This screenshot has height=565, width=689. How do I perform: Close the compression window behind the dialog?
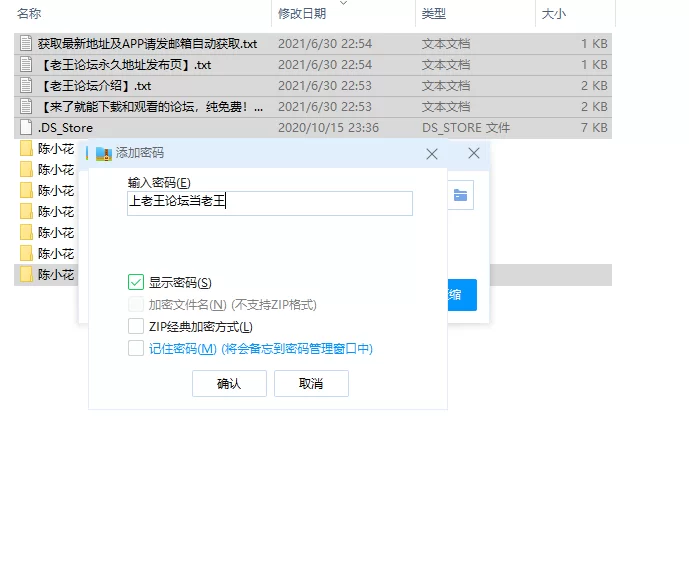[x=474, y=153]
